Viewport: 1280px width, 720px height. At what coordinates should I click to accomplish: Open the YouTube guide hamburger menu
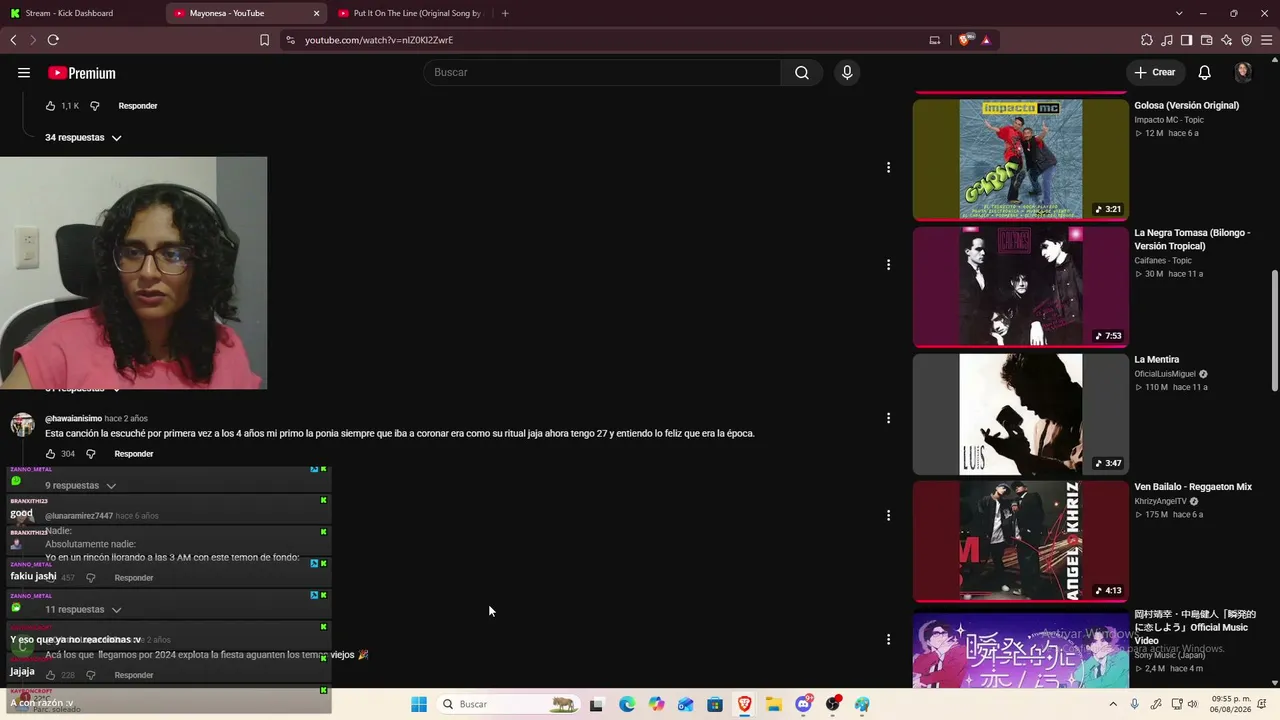[x=24, y=73]
